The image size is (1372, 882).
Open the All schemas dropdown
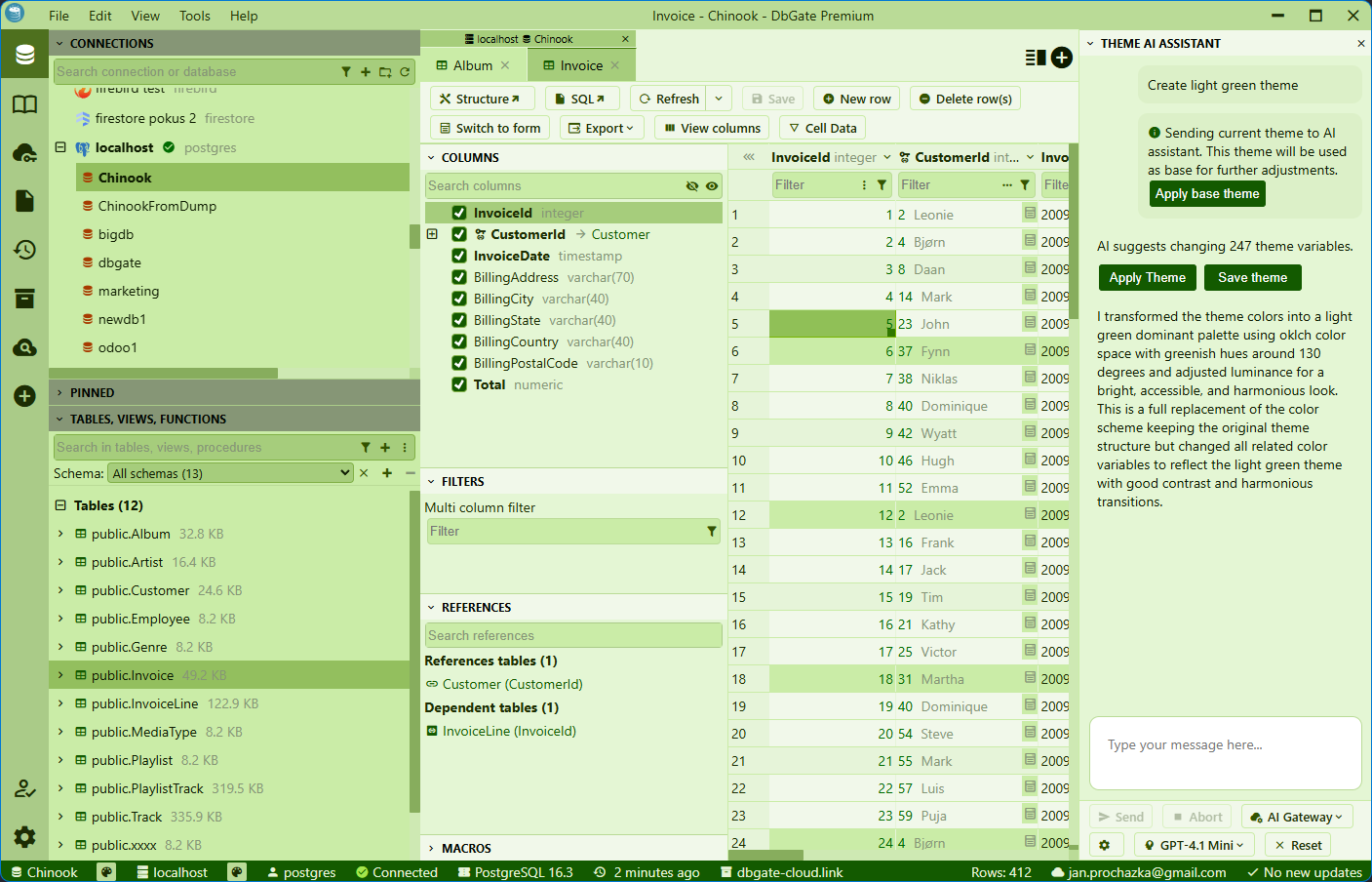pos(230,472)
